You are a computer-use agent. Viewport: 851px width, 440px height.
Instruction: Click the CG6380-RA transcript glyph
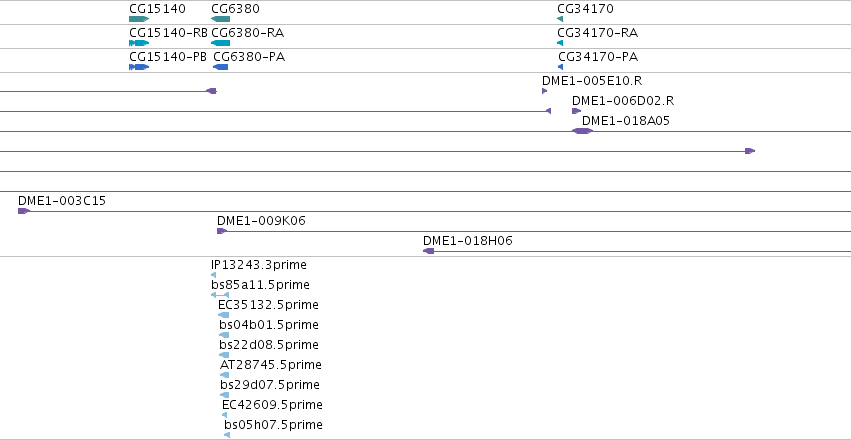[x=220, y=43]
